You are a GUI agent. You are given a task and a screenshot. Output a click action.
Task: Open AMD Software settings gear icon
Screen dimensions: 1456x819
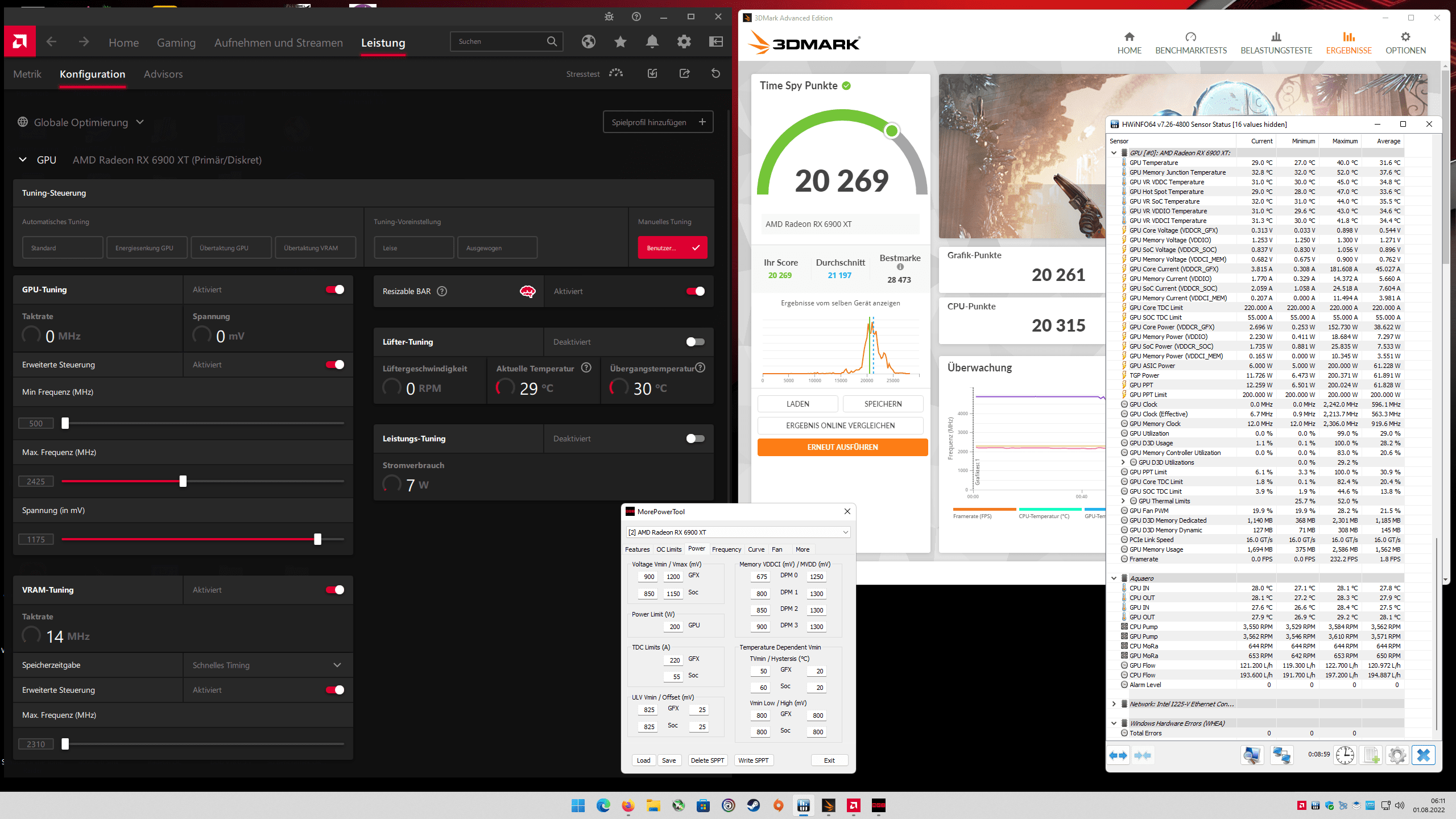point(684,42)
